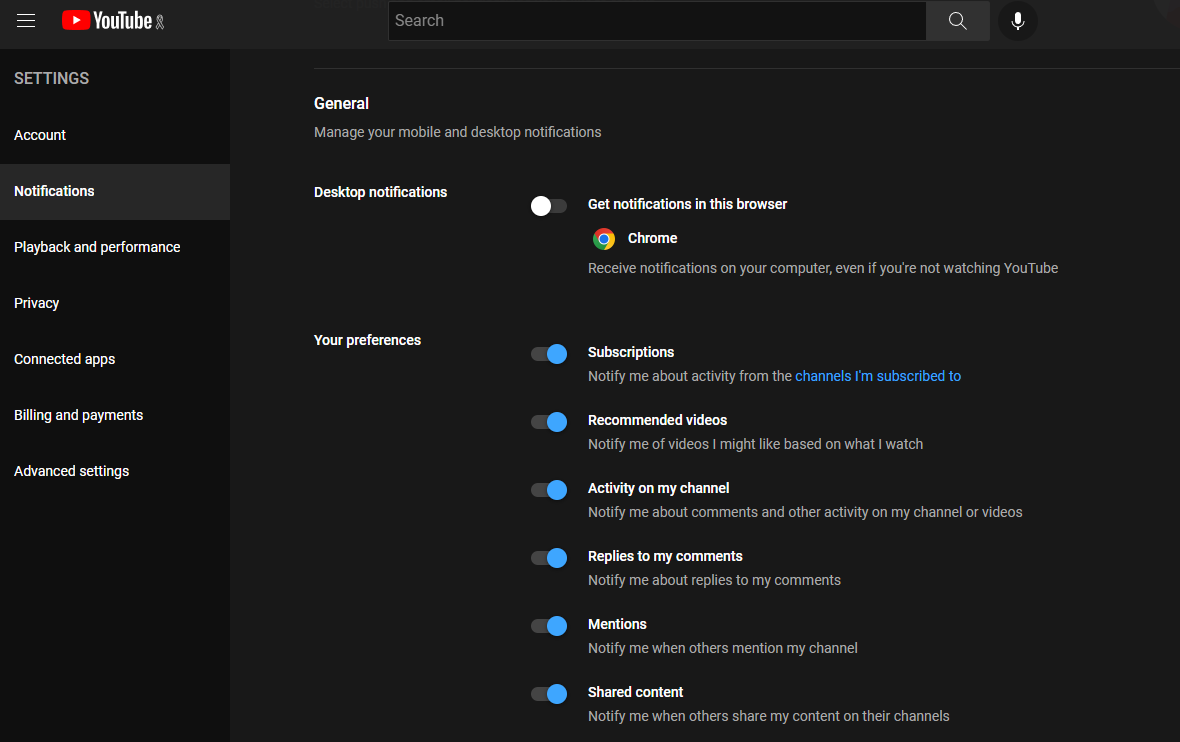Screen dimensions: 1180x742
Task: Open the hamburger guide menu
Action: [x=26, y=20]
